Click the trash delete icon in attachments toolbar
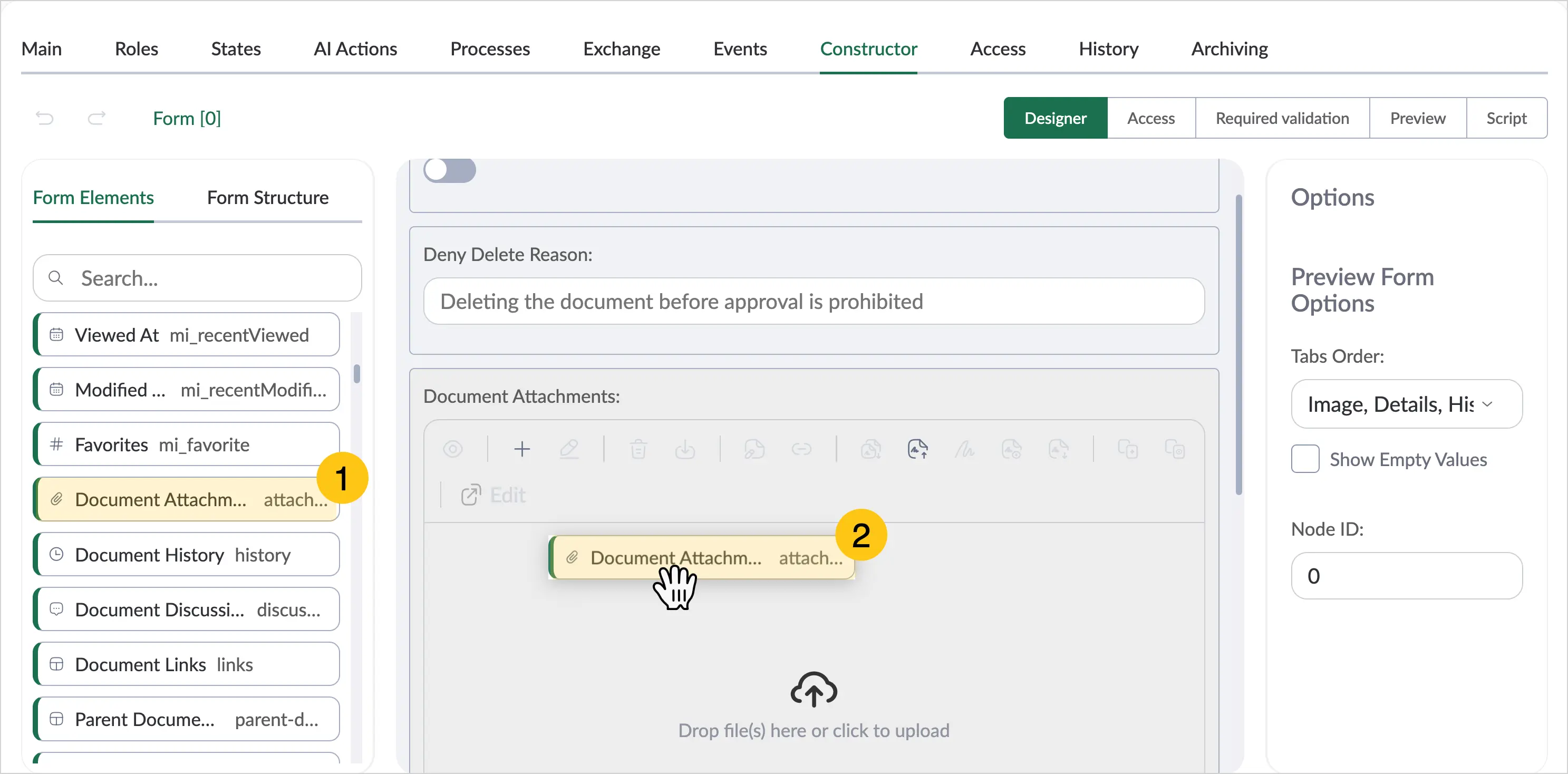The height and width of the screenshot is (774, 1568). 638,449
